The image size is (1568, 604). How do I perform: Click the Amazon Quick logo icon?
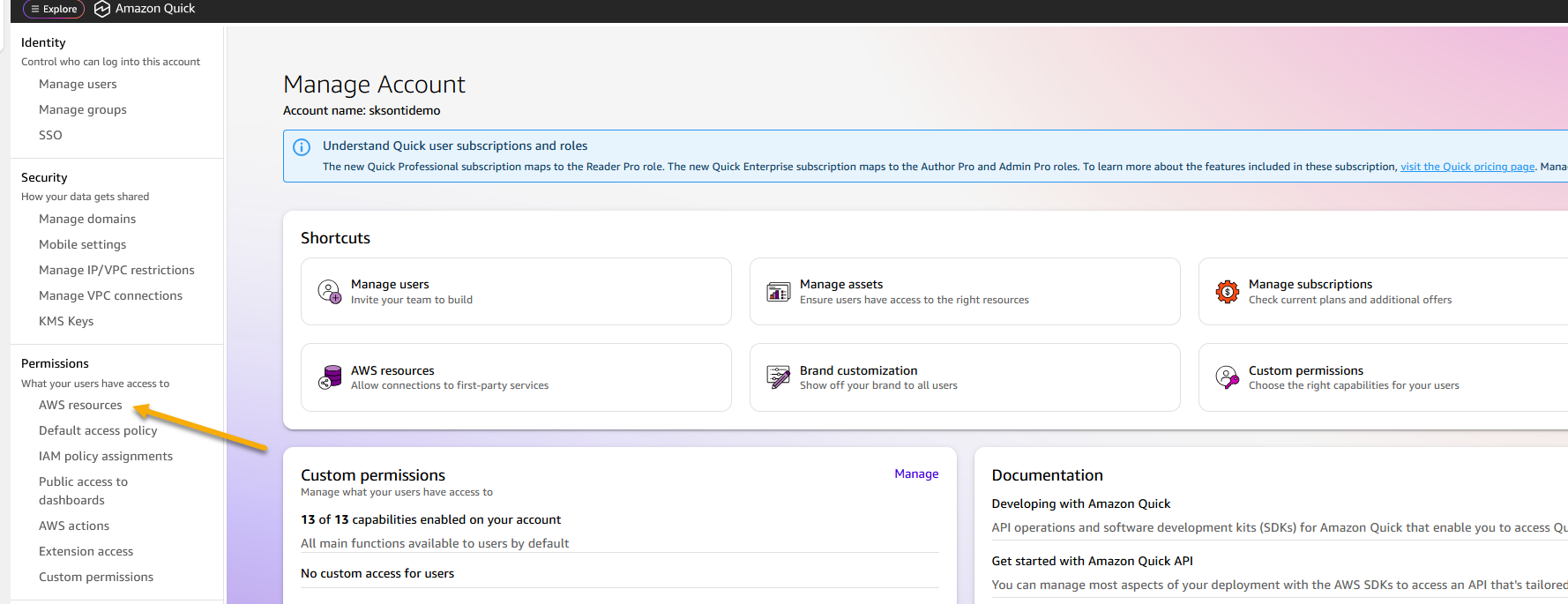tap(102, 9)
